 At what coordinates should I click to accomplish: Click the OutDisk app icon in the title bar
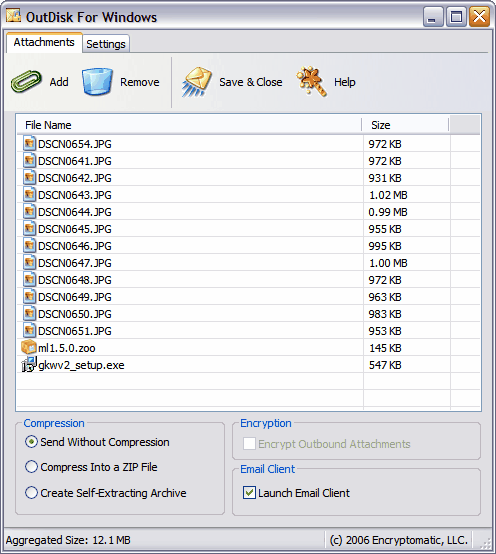[x=13, y=16]
